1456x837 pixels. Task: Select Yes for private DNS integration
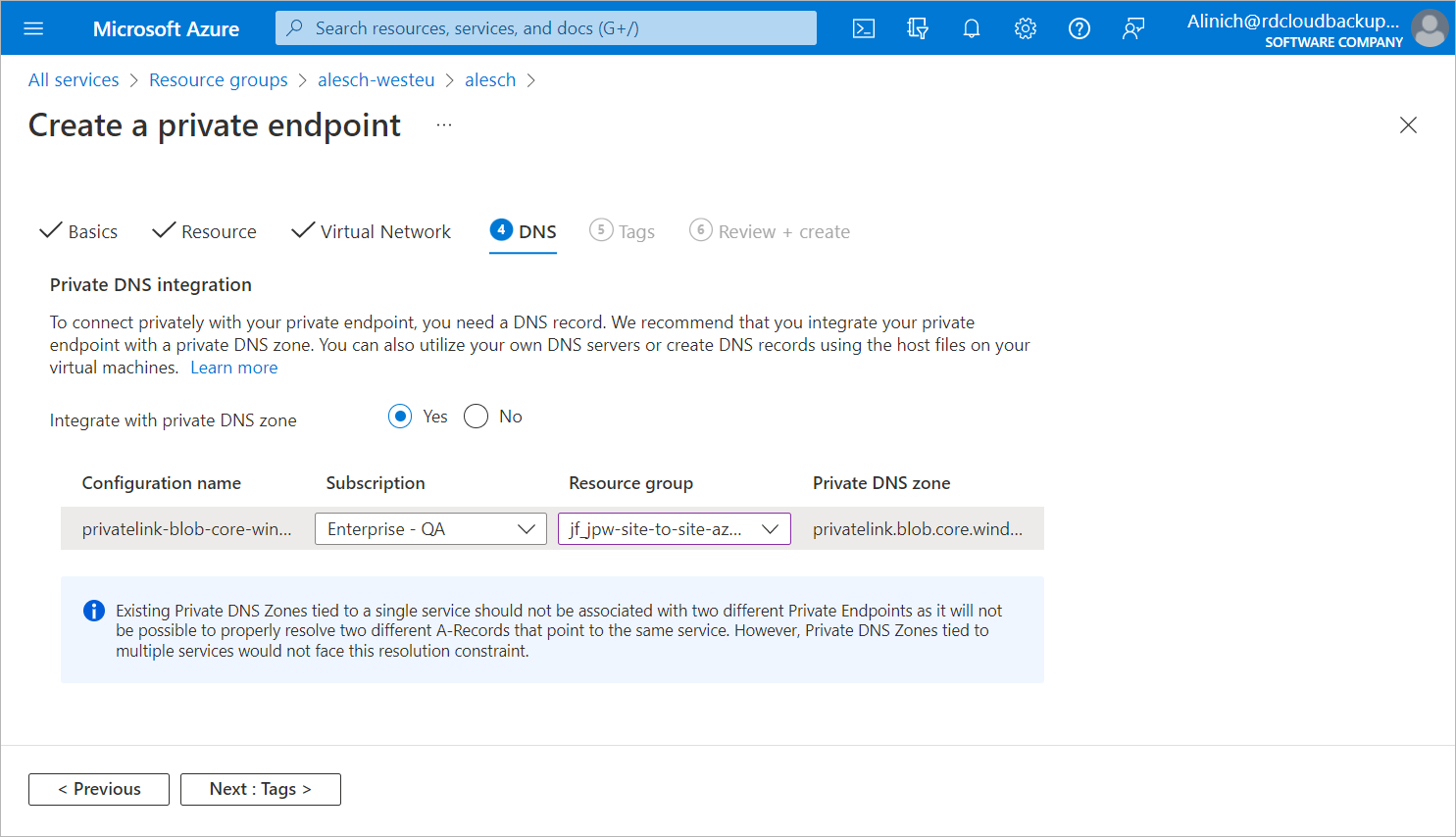(x=400, y=417)
